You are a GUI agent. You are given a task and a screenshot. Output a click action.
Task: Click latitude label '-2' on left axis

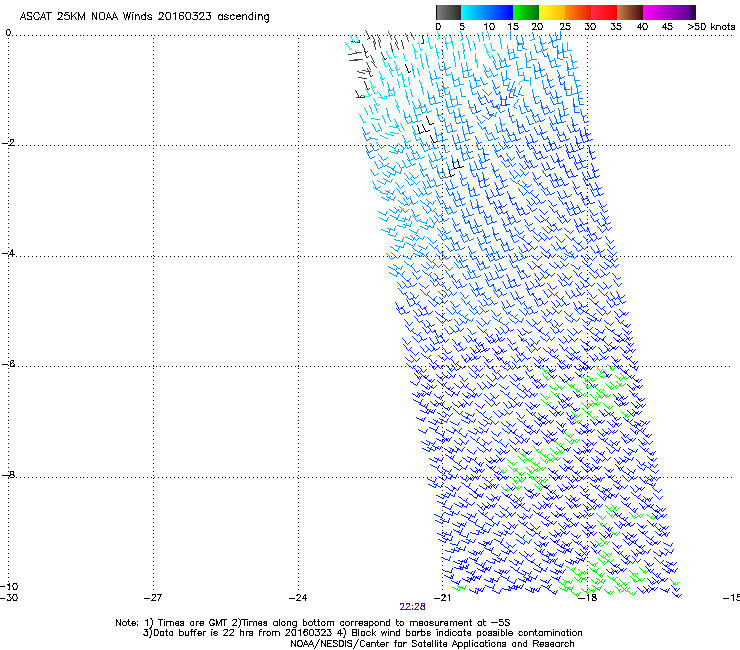tap(8, 143)
